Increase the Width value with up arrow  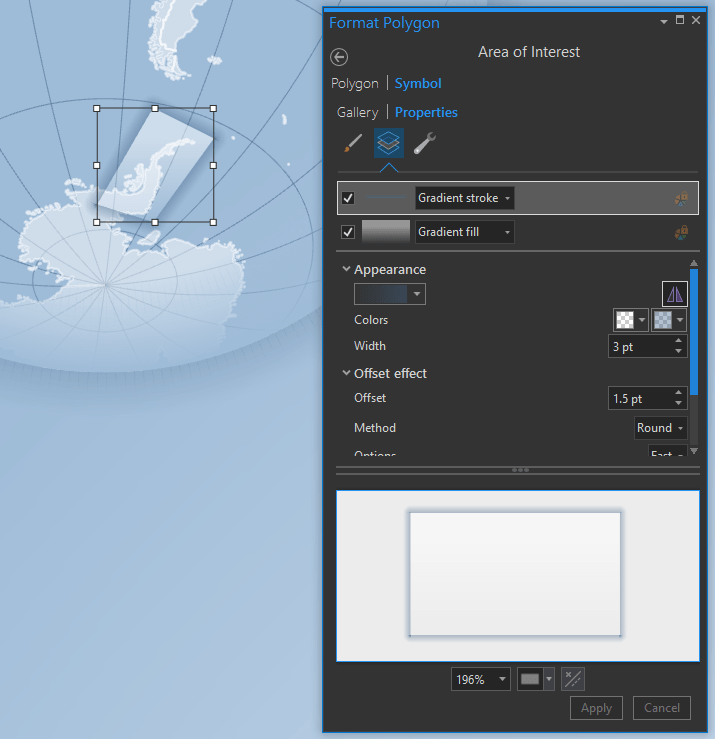(678, 341)
